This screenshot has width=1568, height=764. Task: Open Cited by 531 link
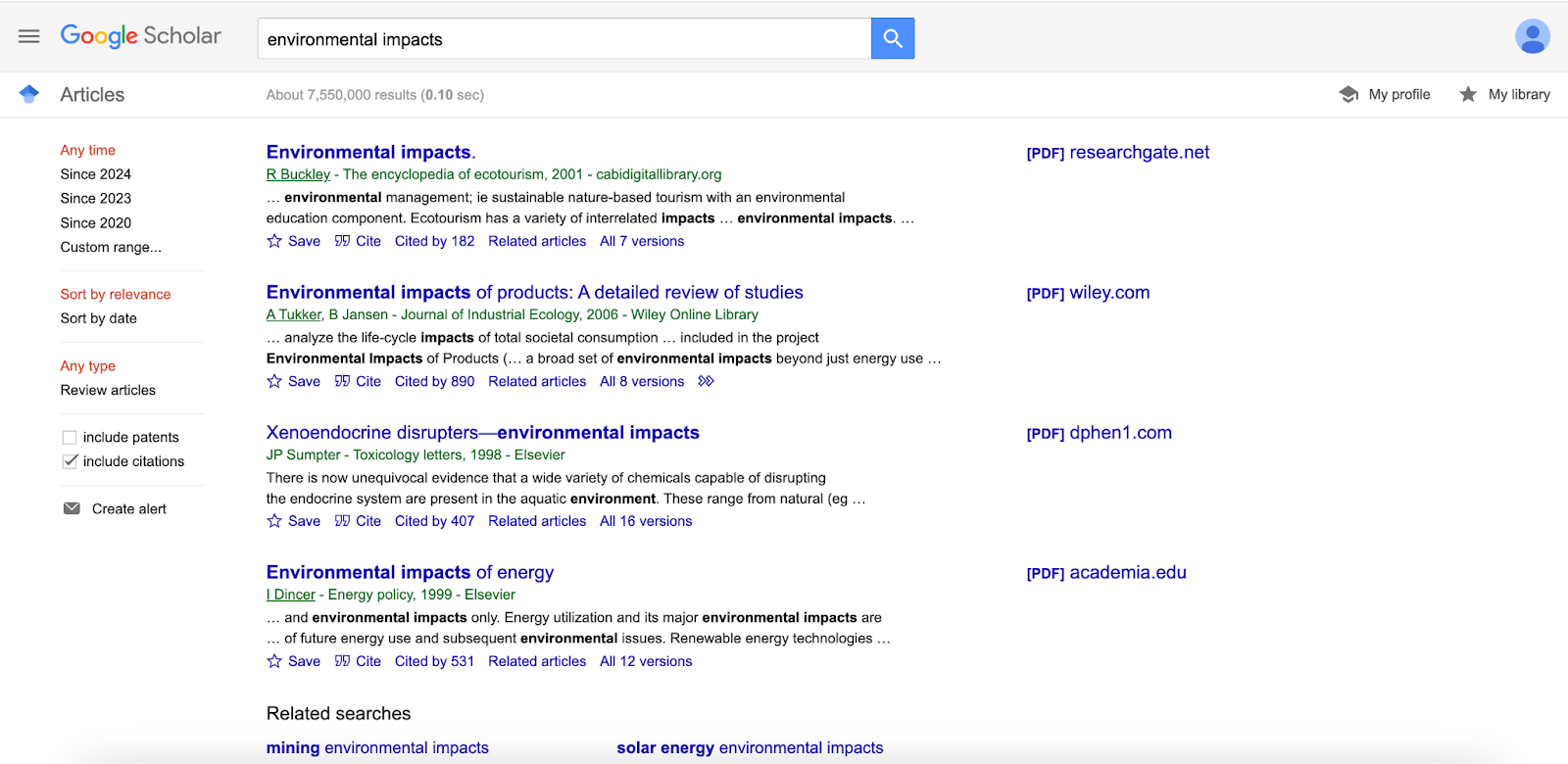[x=434, y=661]
